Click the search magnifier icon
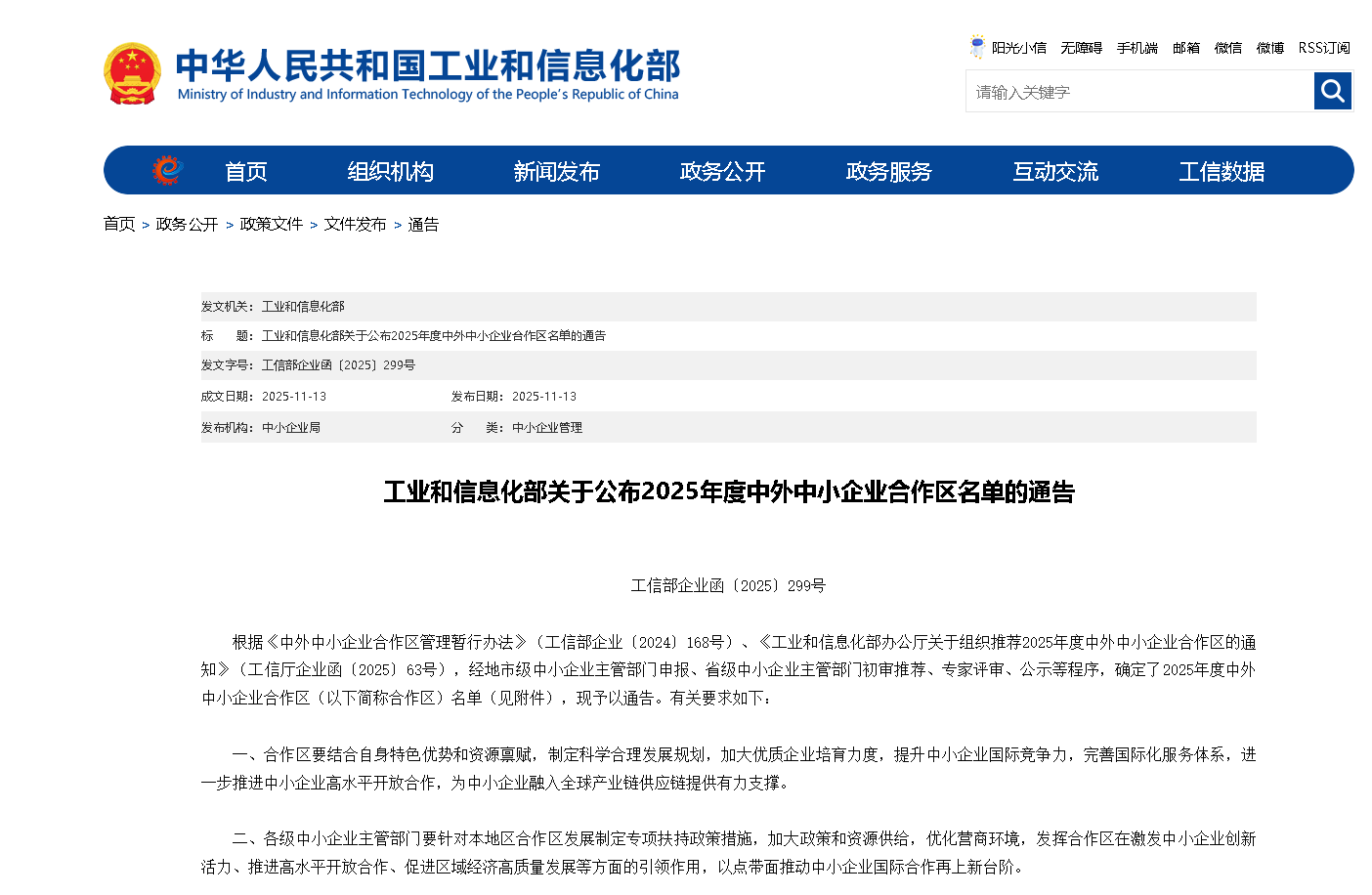The width and height of the screenshot is (1372, 895). [1332, 91]
